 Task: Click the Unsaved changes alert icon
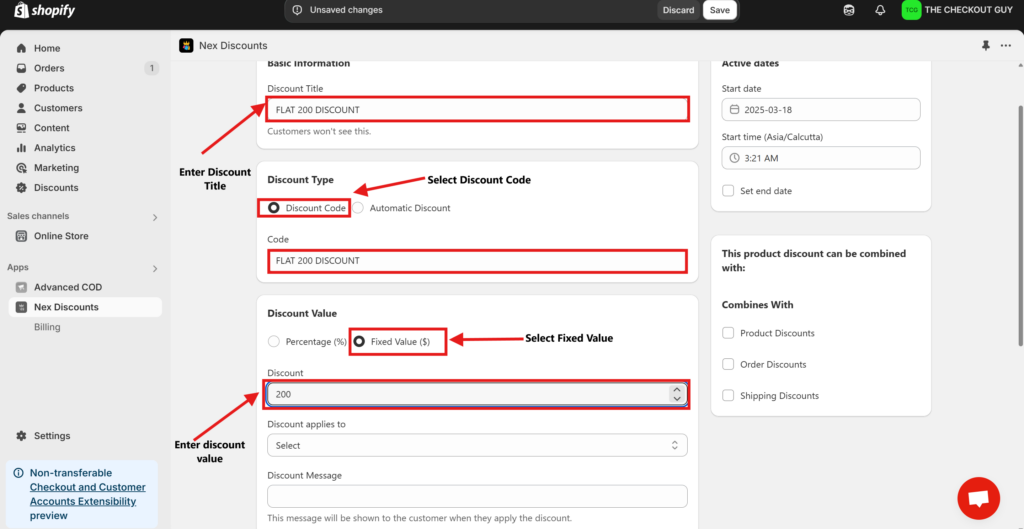[x=298, y=10]
